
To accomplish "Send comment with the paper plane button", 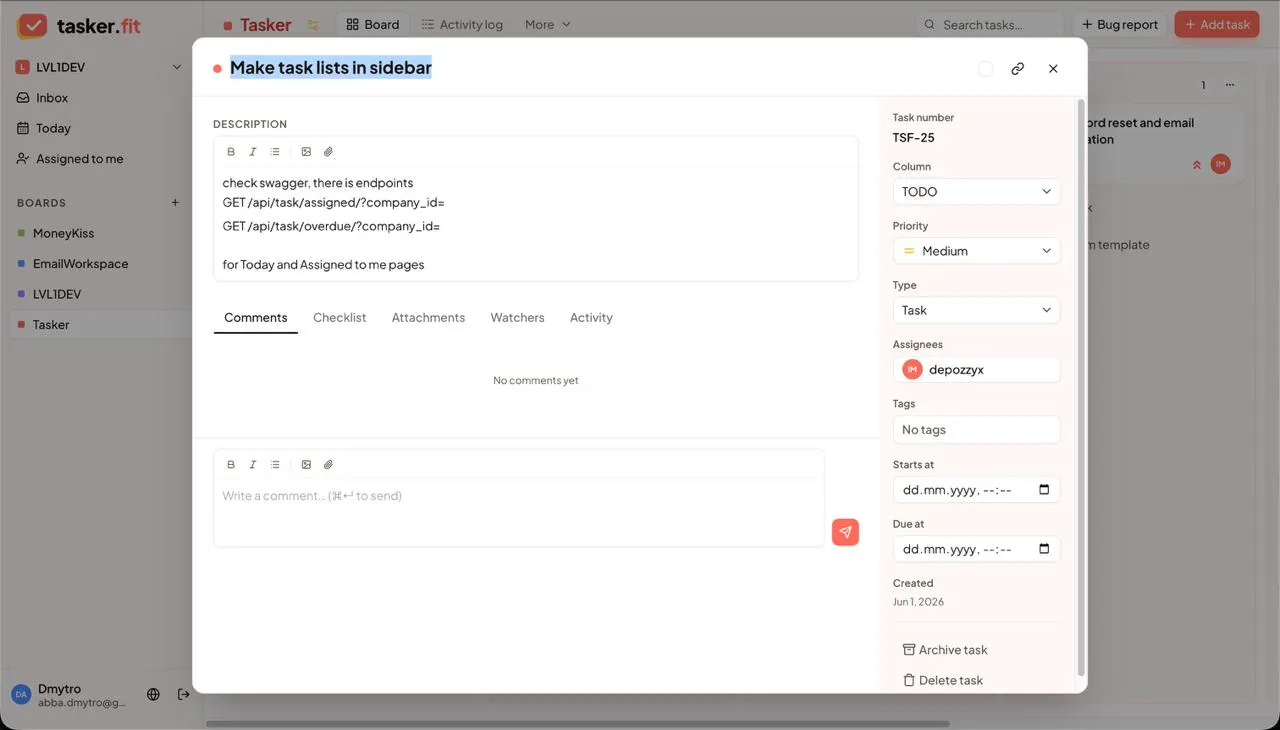I will 845,532.
